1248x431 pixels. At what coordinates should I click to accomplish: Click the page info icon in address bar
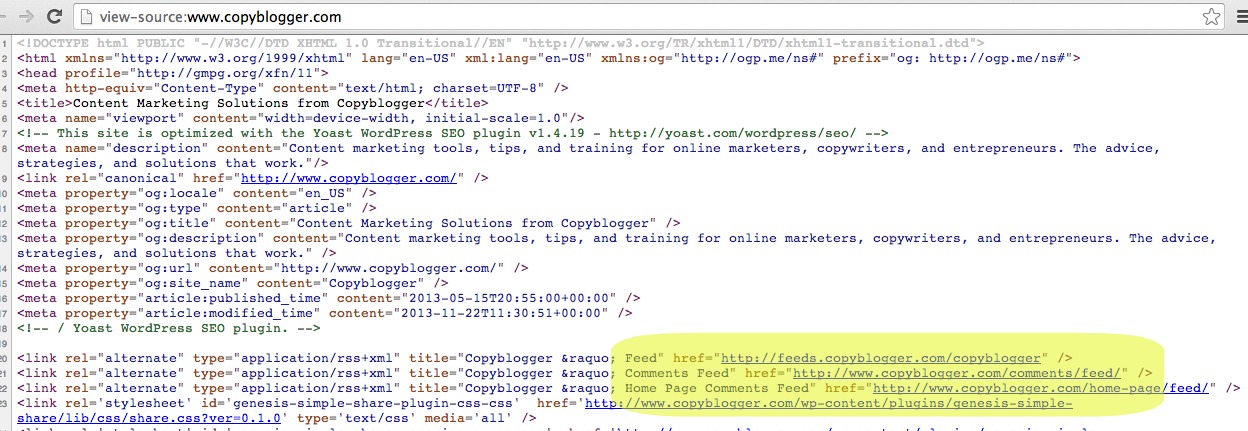point(88,17)
